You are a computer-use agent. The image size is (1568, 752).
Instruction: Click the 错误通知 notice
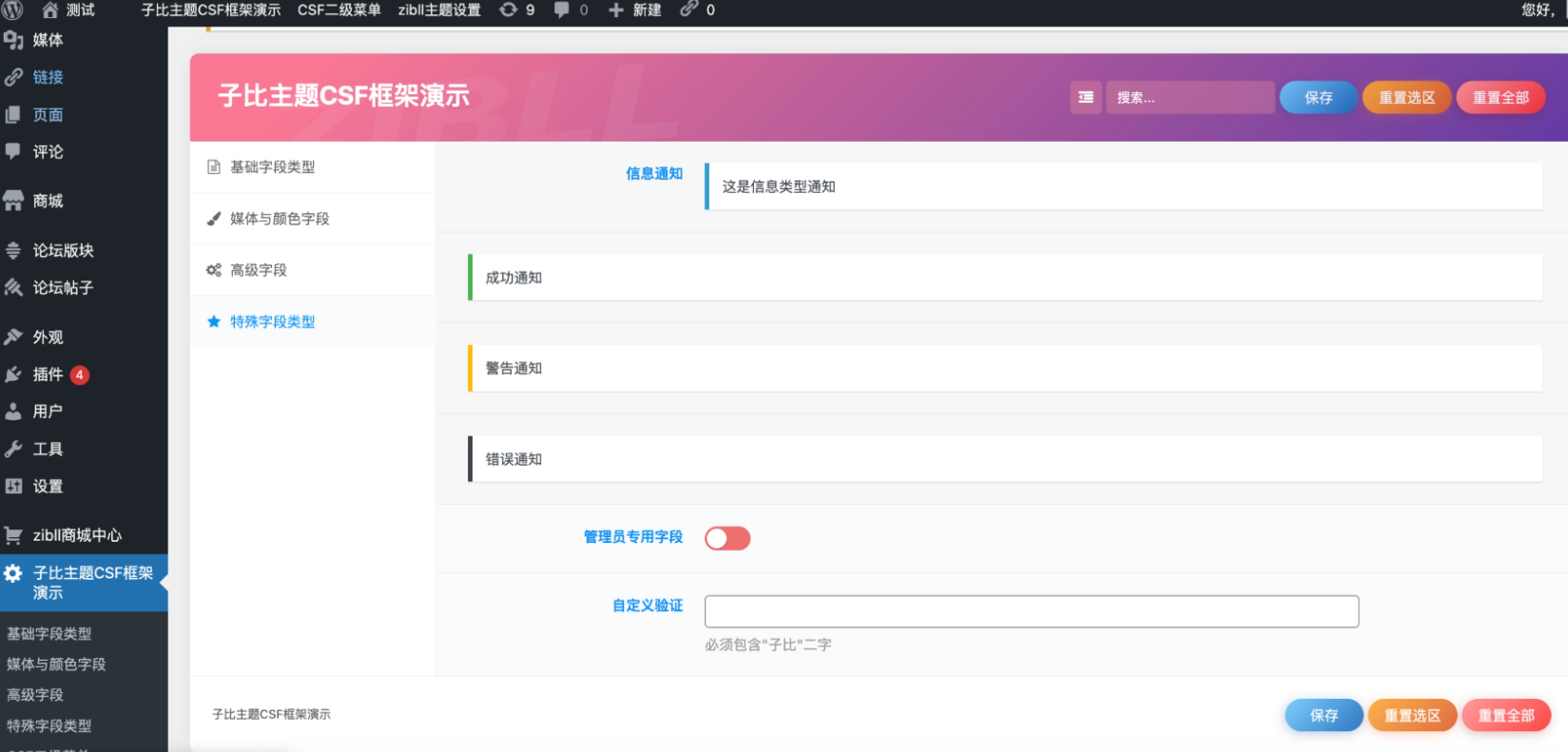1005,459
